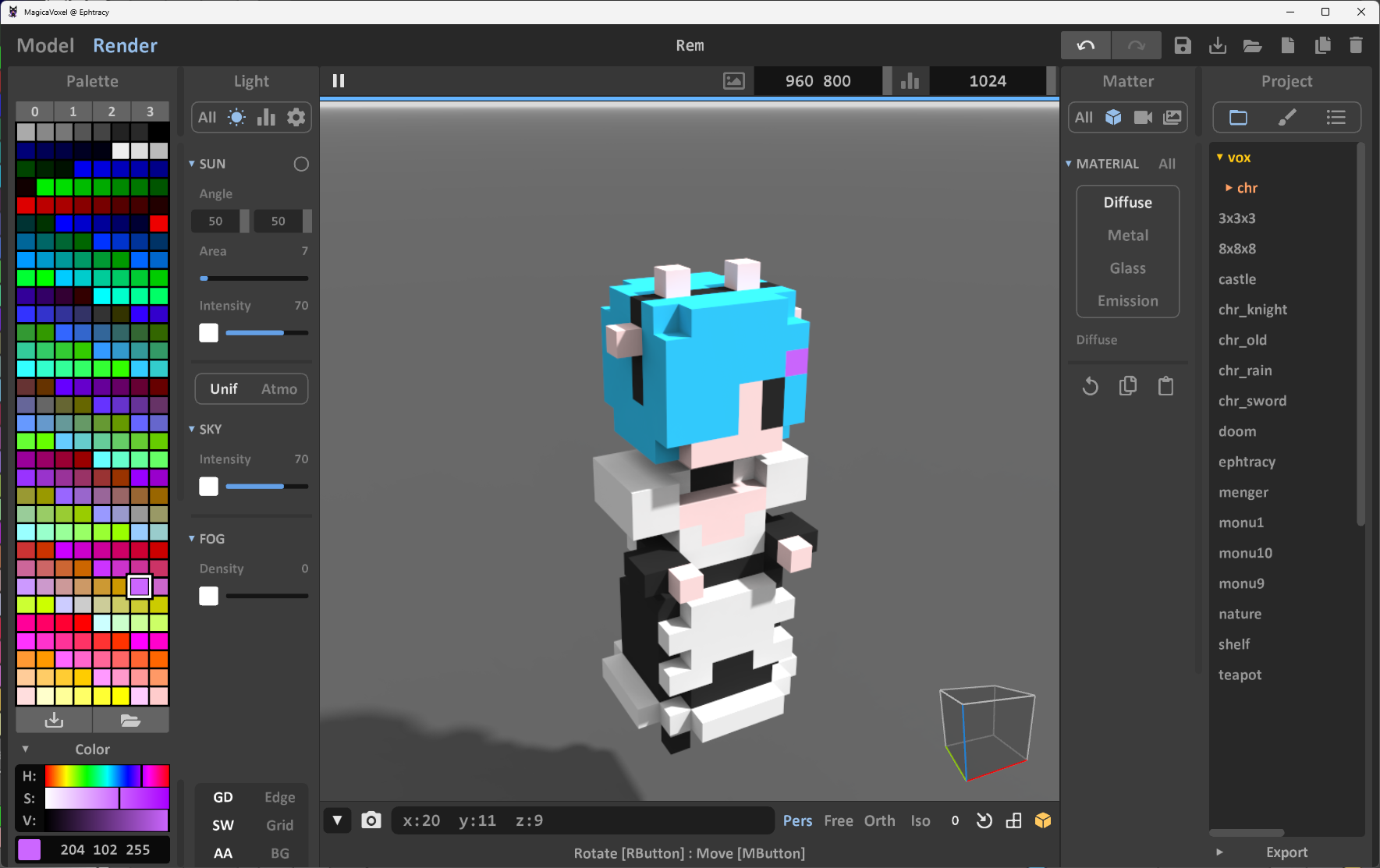Open the Project folder view
Viewport: 1380px width, 868px height.
coord(1238,117)
